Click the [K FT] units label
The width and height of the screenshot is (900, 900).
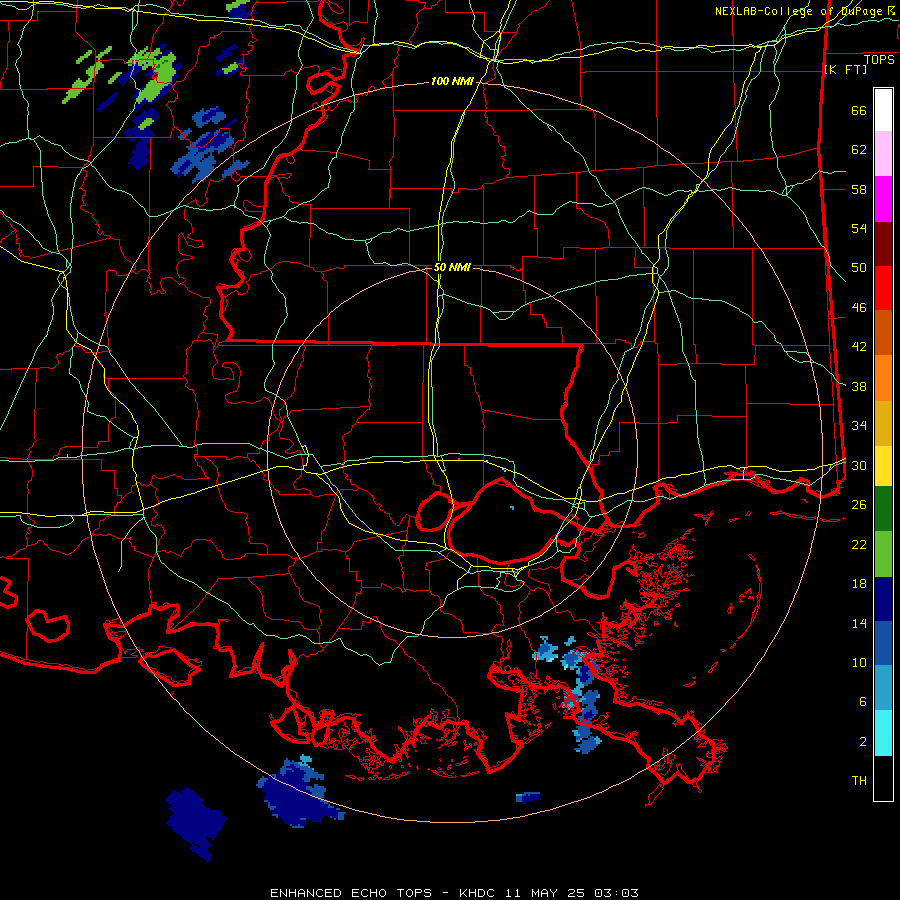tap(845, 69)
